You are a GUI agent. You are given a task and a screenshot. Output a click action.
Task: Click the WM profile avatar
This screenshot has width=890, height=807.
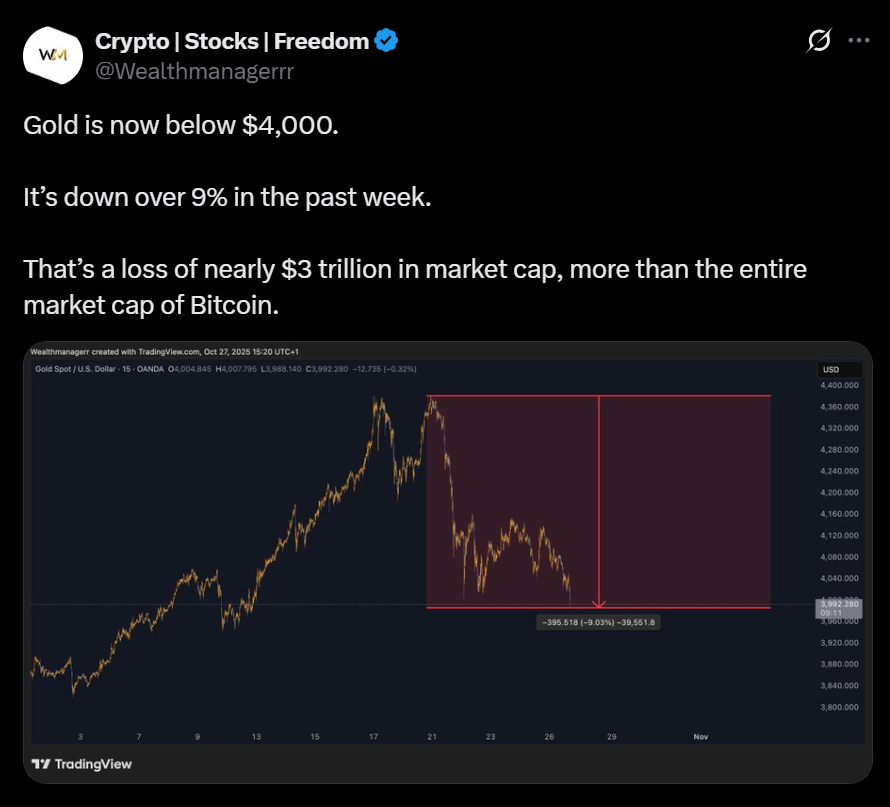click(52, 54)
